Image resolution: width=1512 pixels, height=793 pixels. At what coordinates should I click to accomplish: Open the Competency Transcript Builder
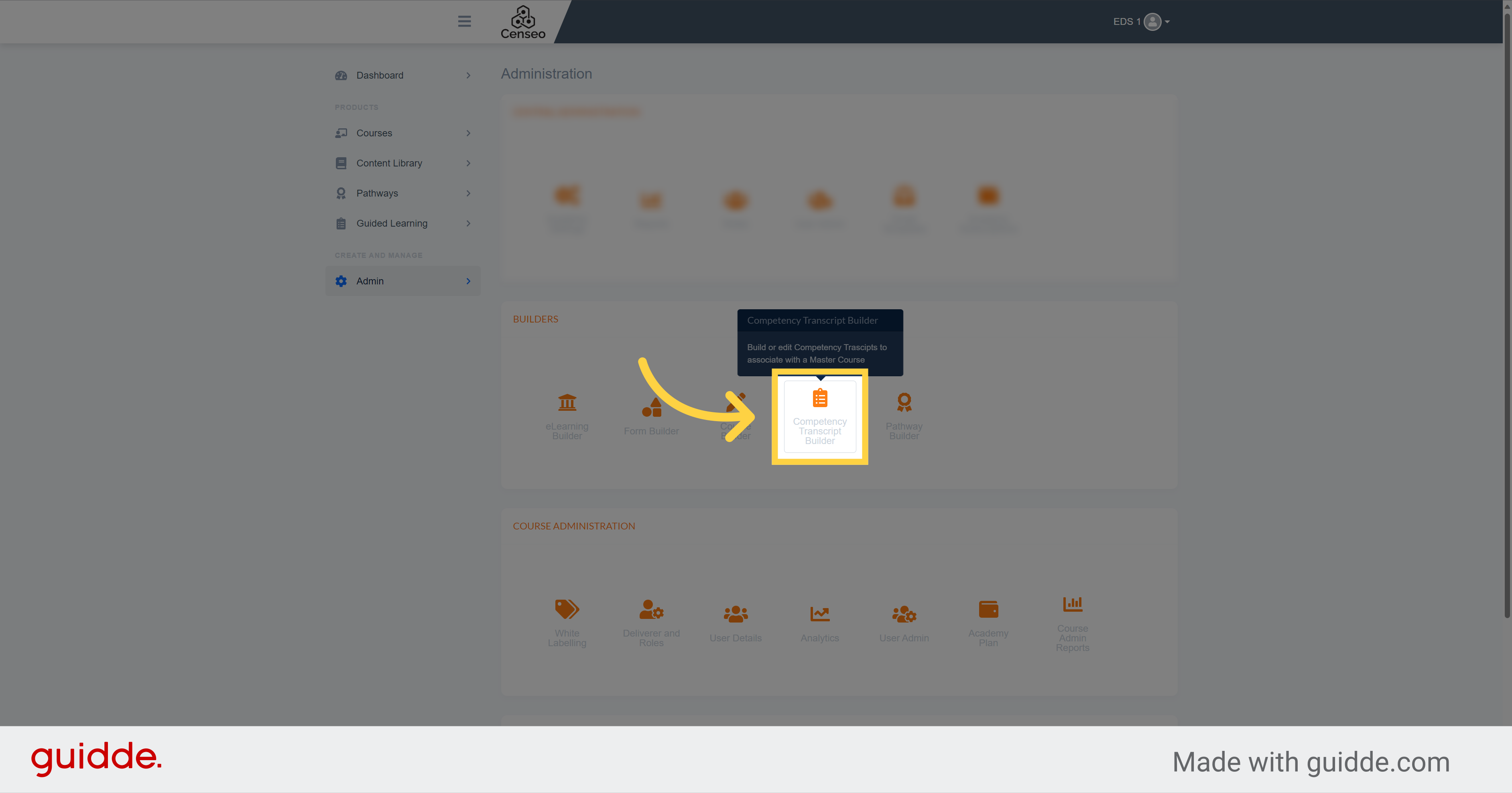819,416
